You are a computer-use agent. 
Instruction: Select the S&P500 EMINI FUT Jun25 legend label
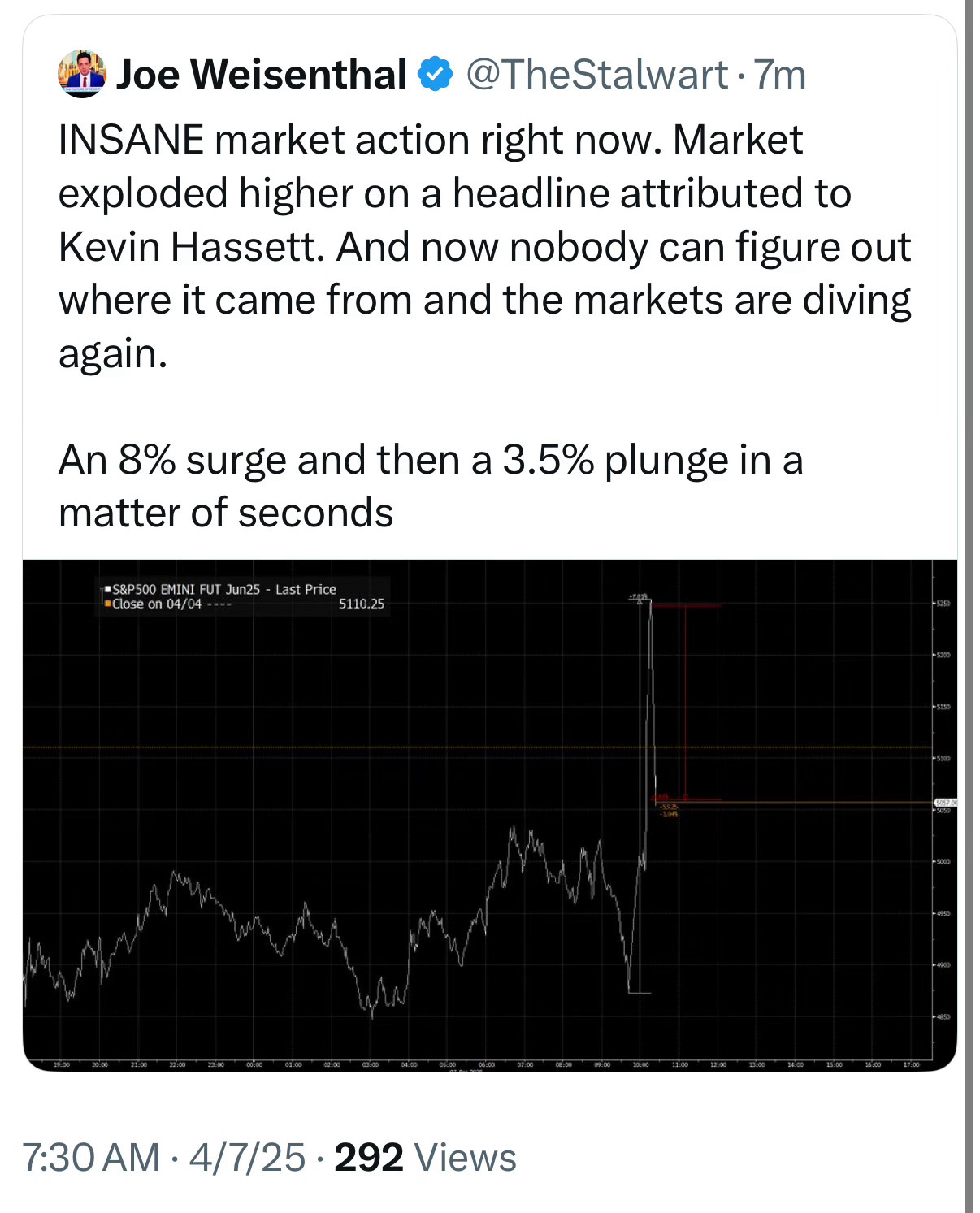click(186, 589)
